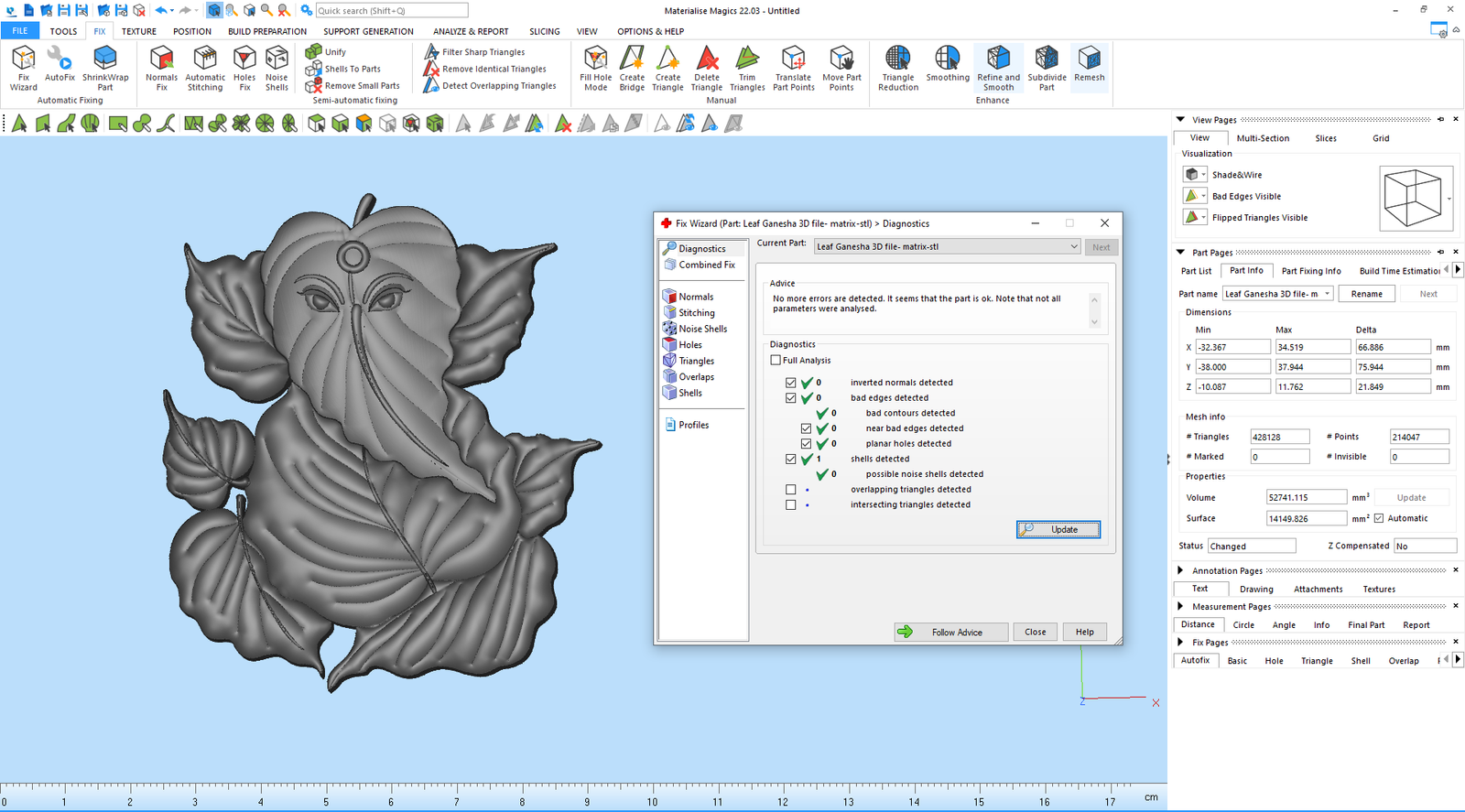Select Filter Sharp Triangles
This screenshot has height=812, width=1465.
point(474,52)
